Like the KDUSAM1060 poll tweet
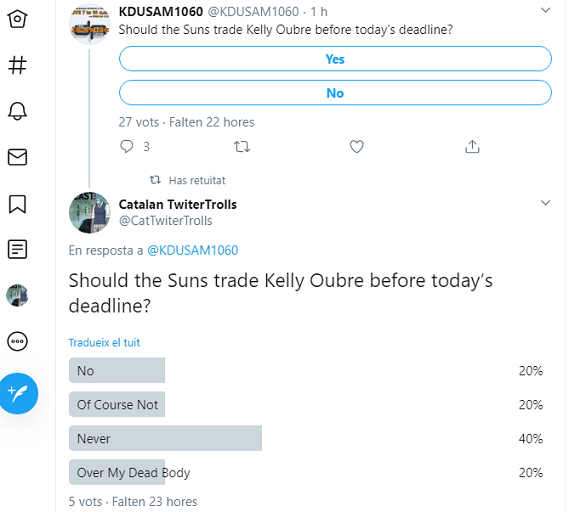569x512 pixels. tap(357, 147)
